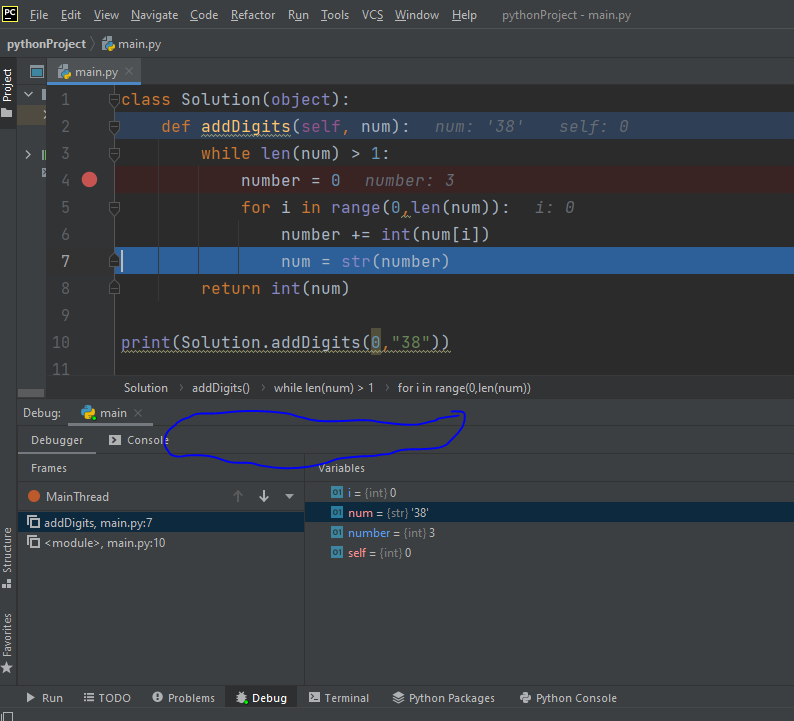The height and width of the screenshot is (721, 794).
Task: Switch to the Console tab
Action: [138, 440]
